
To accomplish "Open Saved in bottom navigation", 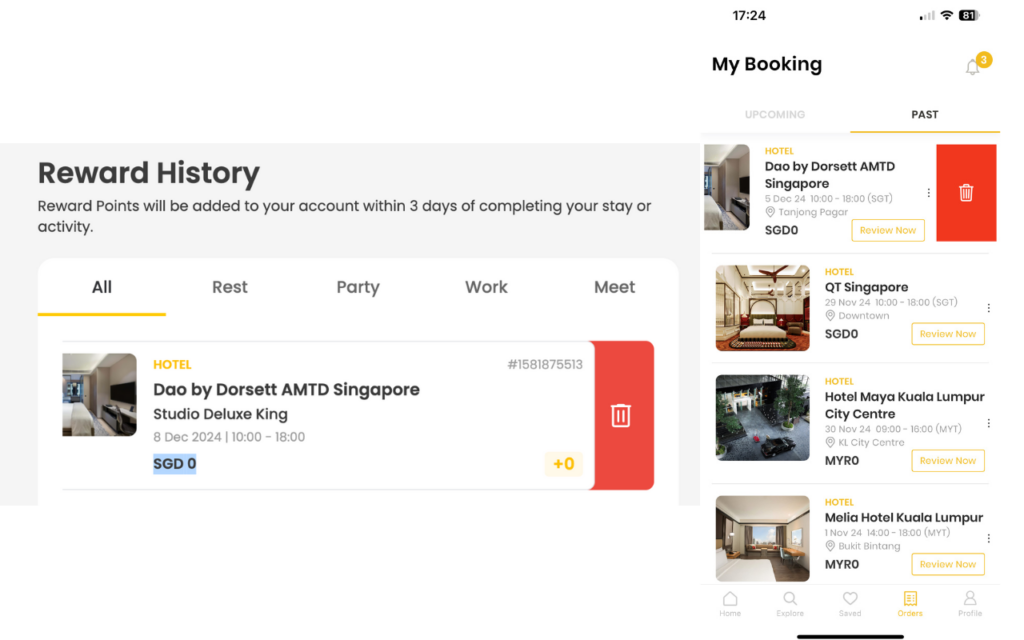I will tap(850, 604).
